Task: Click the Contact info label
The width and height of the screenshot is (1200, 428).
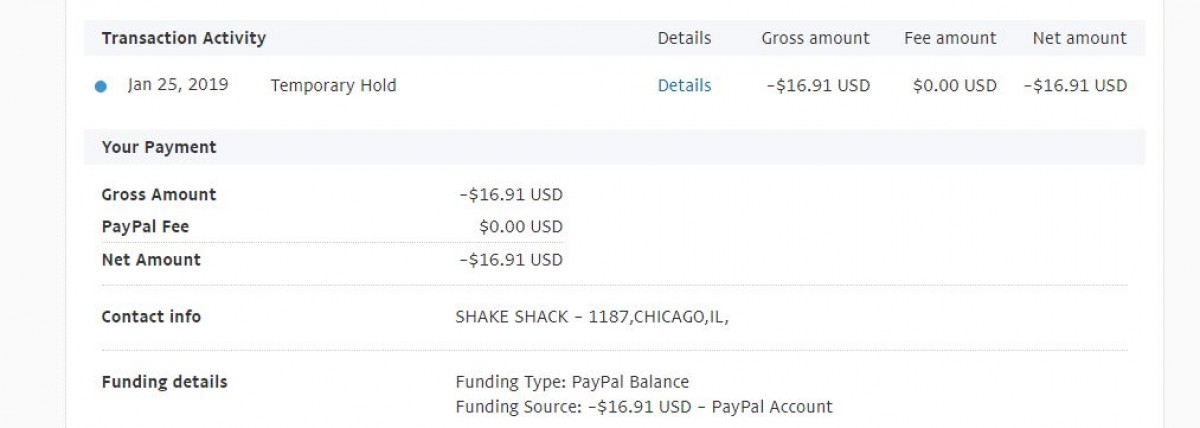Action: pos(151,316)
